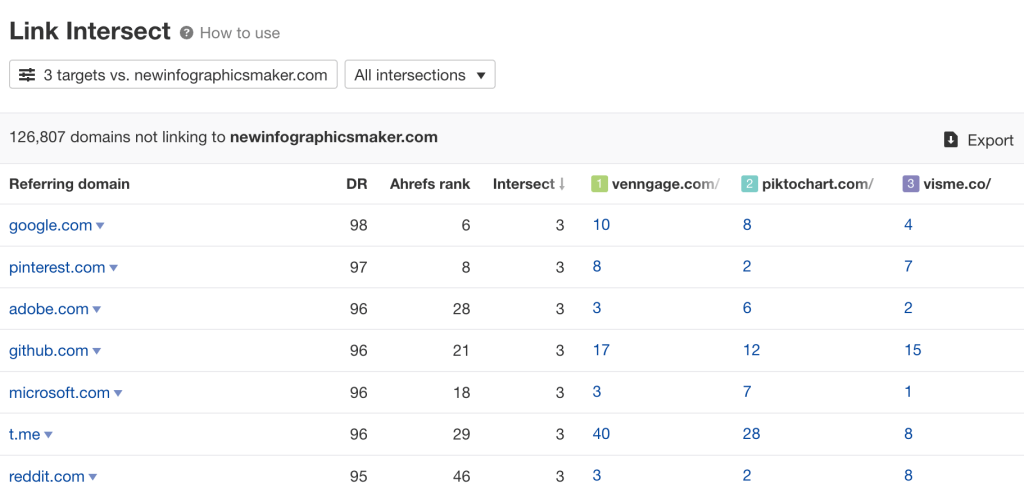
Task: Expand the github.com dropdown arrow
Action: 97,351
